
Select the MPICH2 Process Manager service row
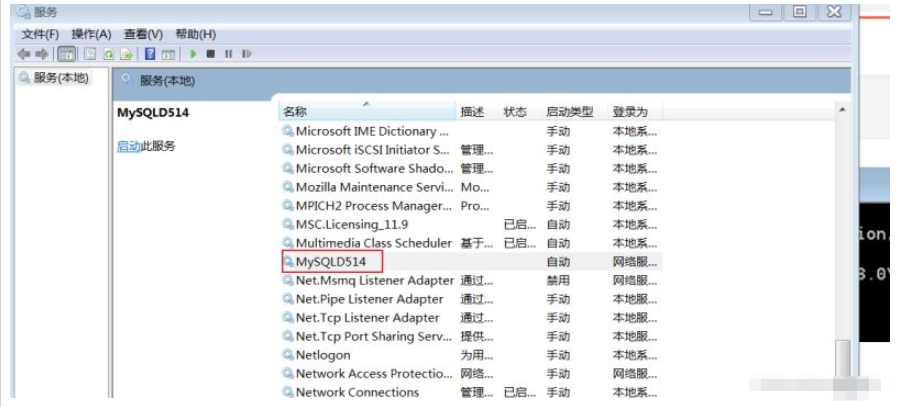(471, 206)
